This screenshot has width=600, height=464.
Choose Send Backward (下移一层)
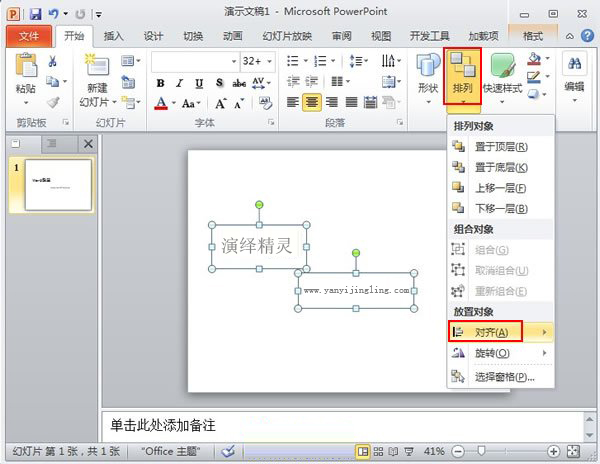pos(500,208)
